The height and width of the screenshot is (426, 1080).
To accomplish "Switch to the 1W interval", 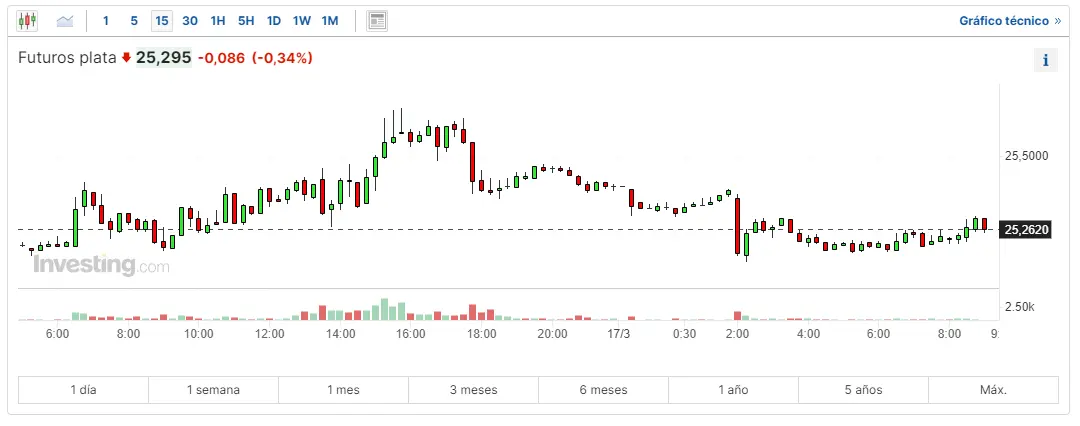I will coord(302,20).
